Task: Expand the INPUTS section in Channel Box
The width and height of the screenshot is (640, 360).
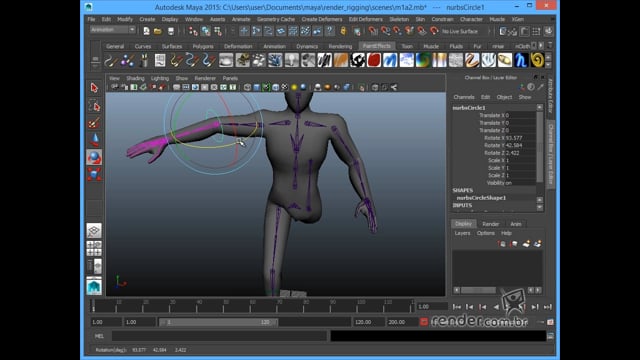Action: (x=462, y=205)
